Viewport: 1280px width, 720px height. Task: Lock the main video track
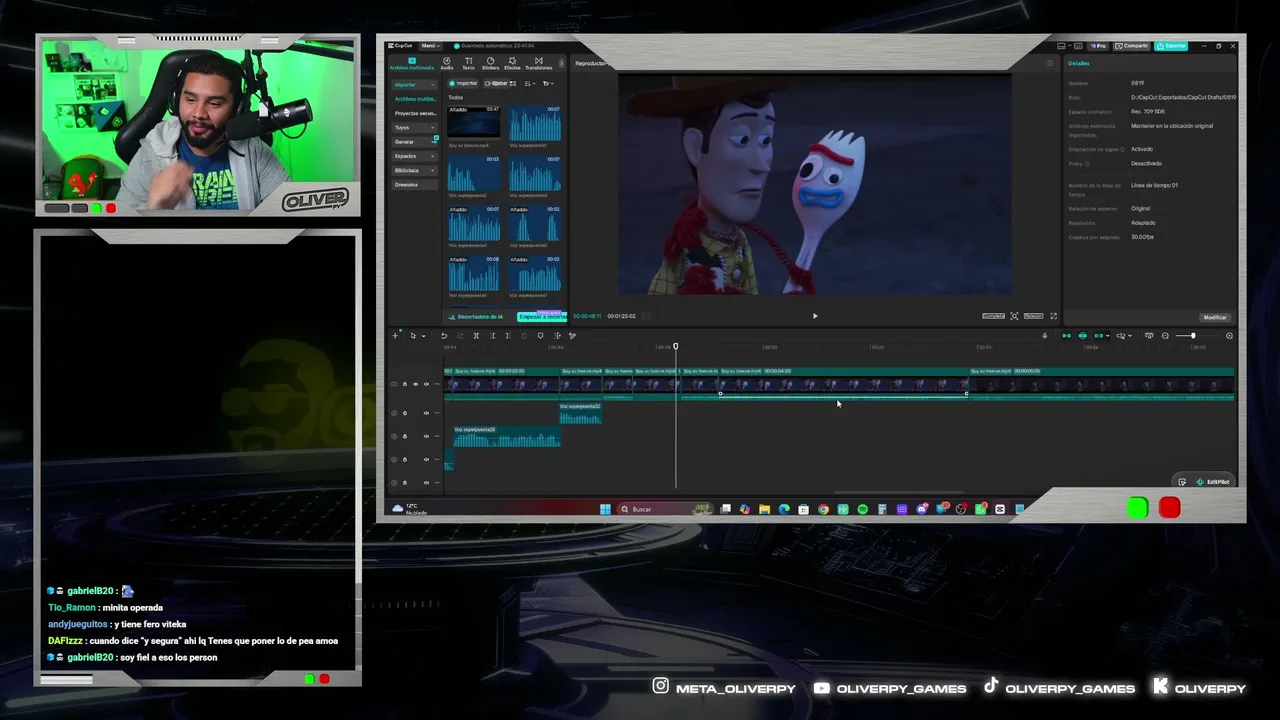point(405,384)
